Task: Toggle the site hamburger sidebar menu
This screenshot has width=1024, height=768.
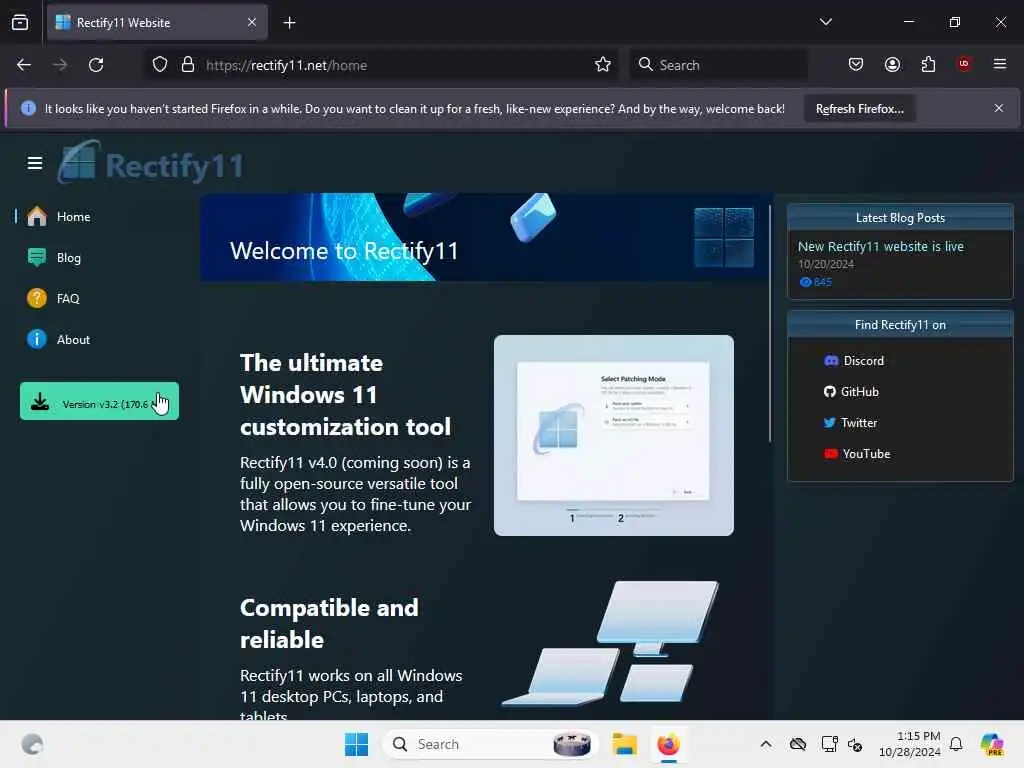Action: pyautogui.click(x=35, y=163)
